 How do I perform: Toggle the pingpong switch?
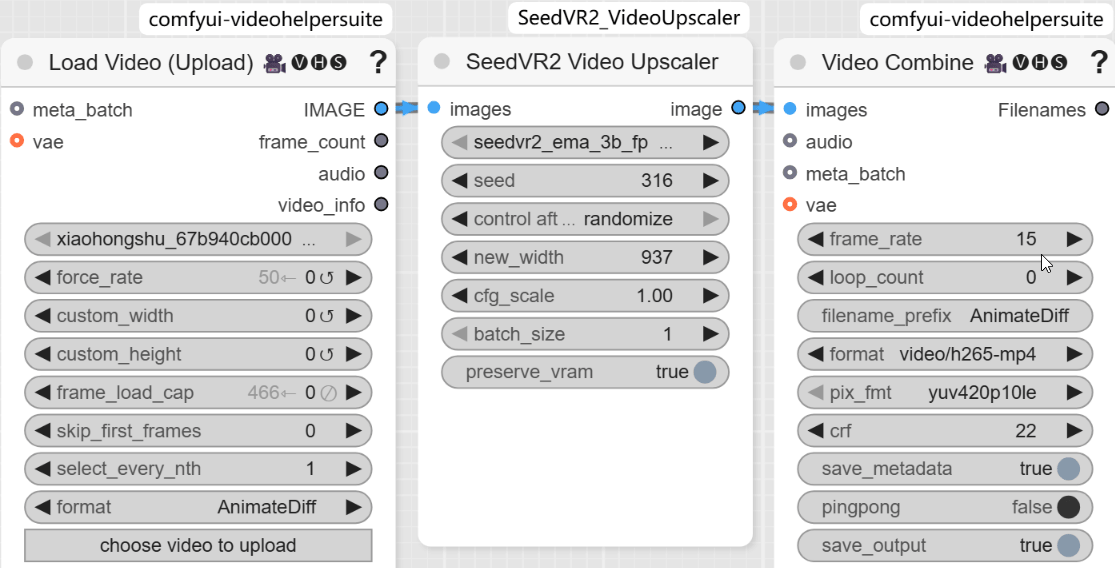pyautogui.click(x=1068, y=507)
